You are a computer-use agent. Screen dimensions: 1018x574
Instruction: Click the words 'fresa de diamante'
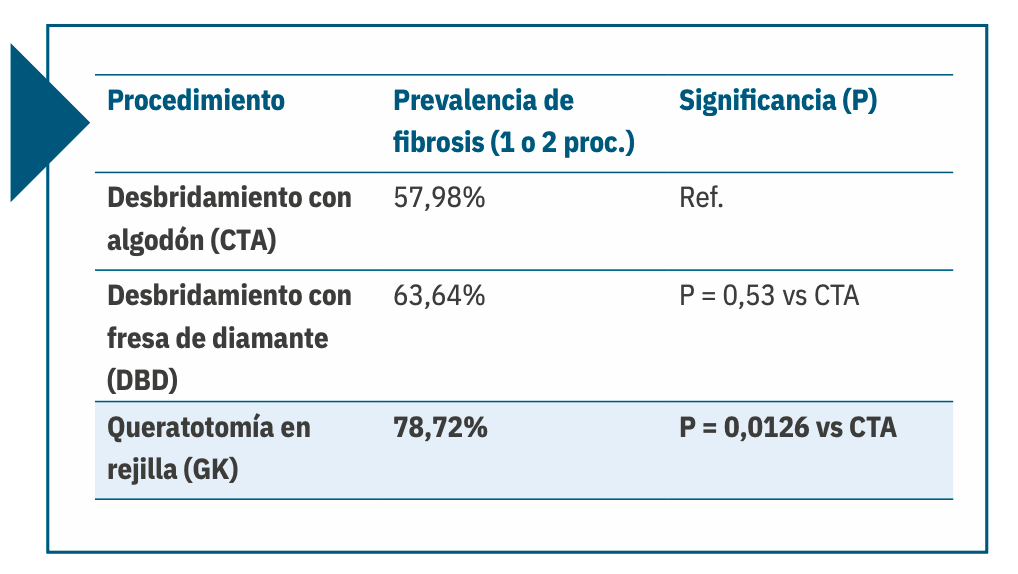pyautogui.click(x=217, y=338)
